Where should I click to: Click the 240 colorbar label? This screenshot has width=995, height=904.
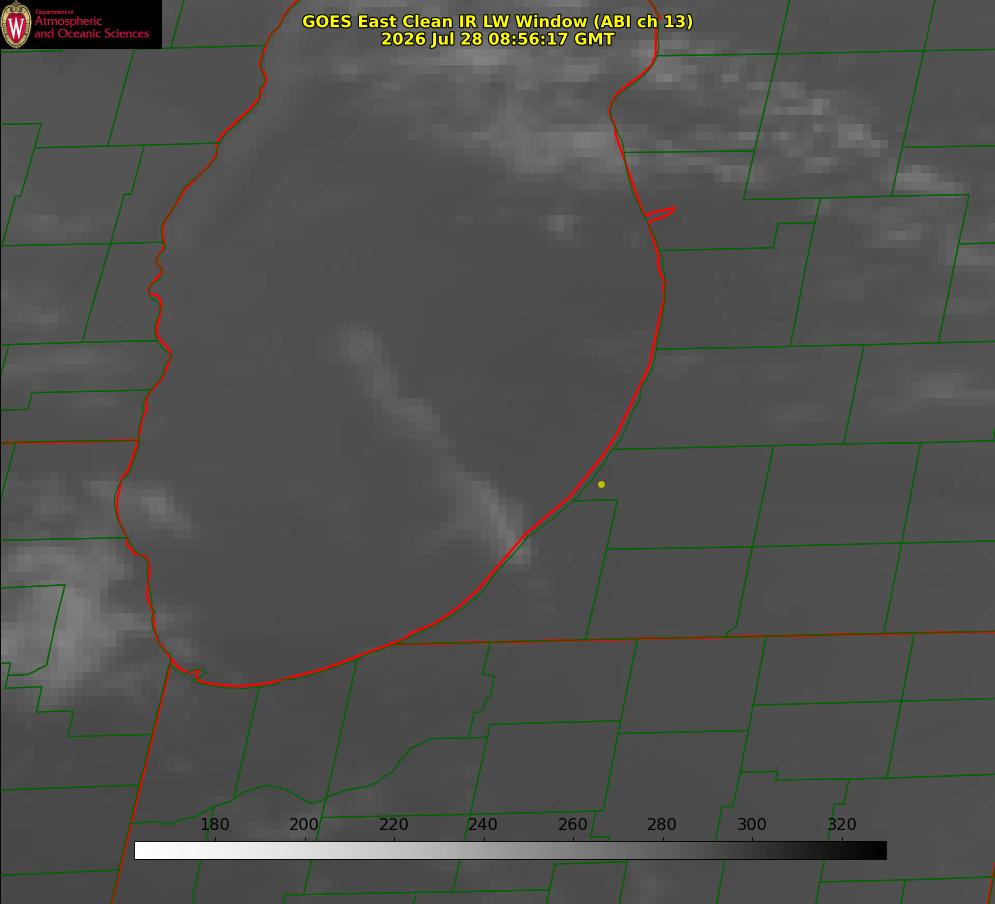[x=483, y=824]
